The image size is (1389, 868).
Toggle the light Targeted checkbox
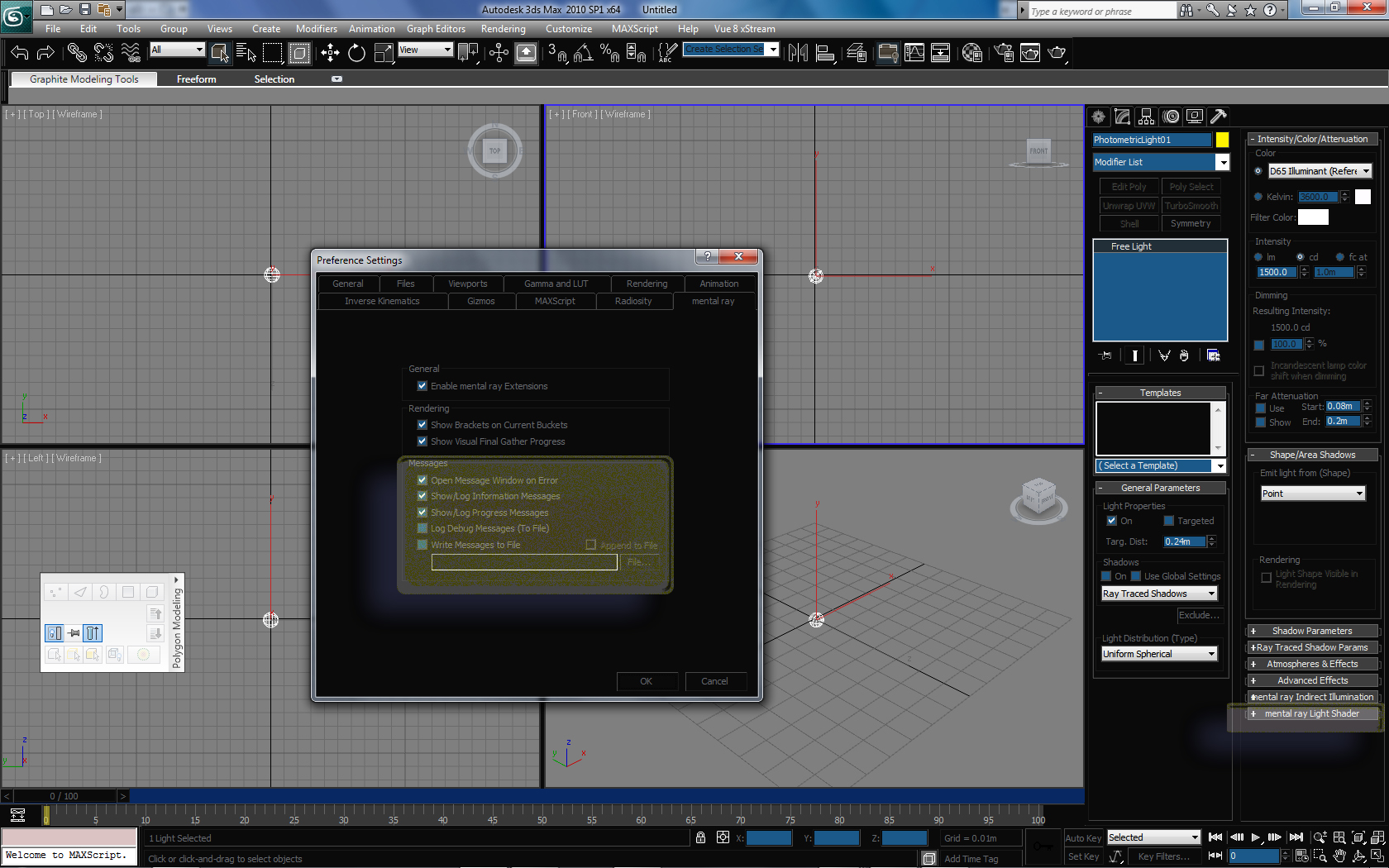1169,521
